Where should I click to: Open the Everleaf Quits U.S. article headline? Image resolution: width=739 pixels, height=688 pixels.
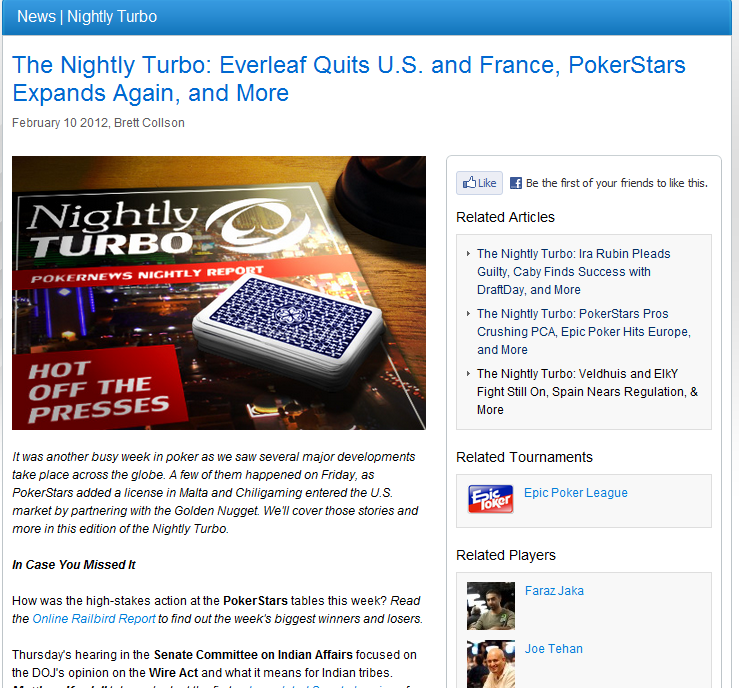(x=348, y=79)
